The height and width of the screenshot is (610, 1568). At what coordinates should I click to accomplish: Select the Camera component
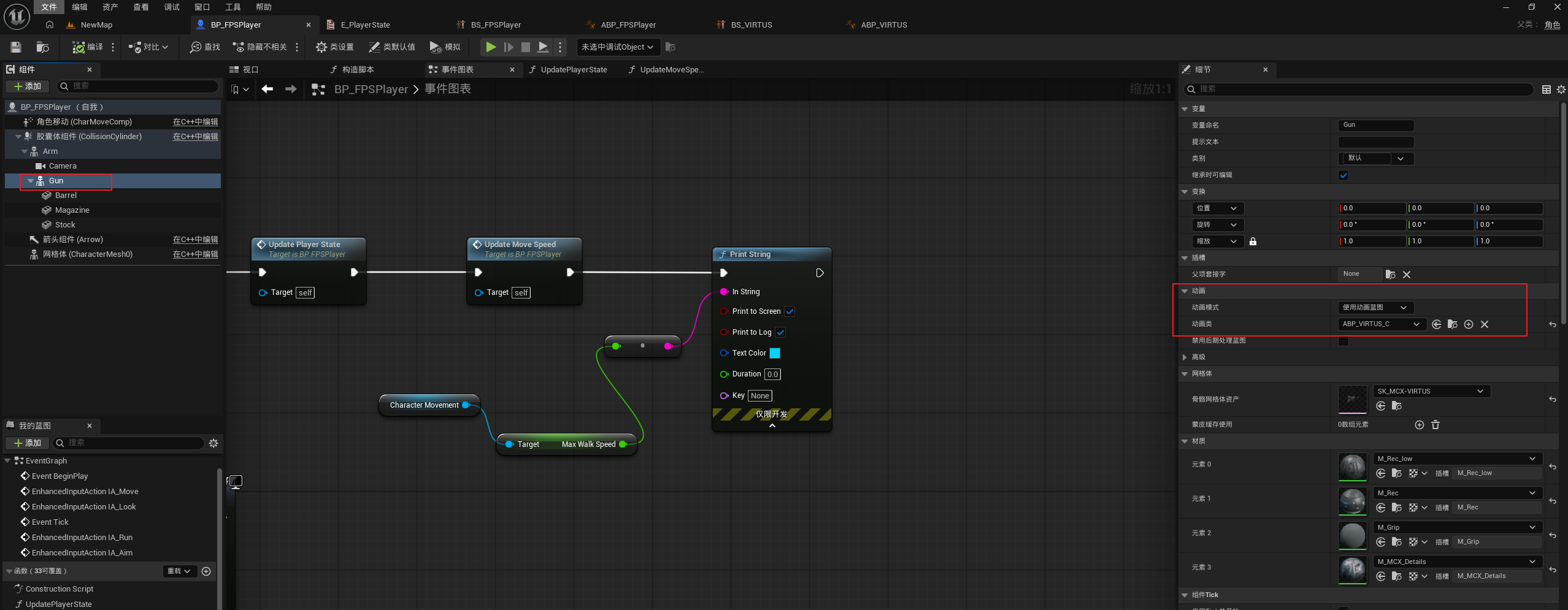[x=63, y=166]
